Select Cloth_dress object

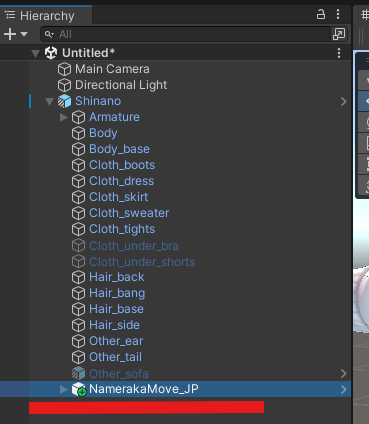tap(122, 181)
